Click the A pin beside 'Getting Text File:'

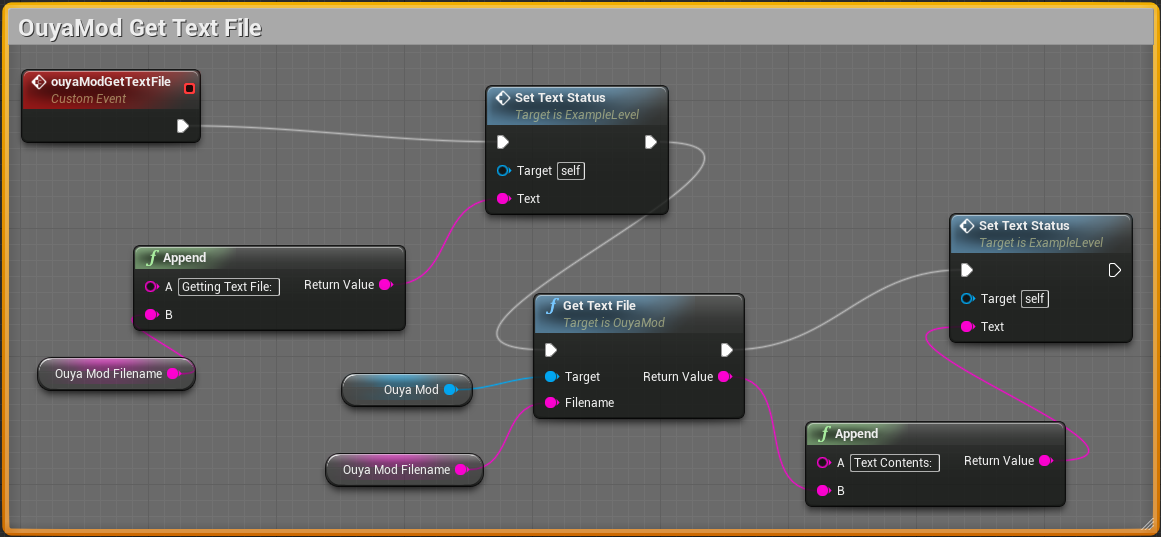coord(151,287)
